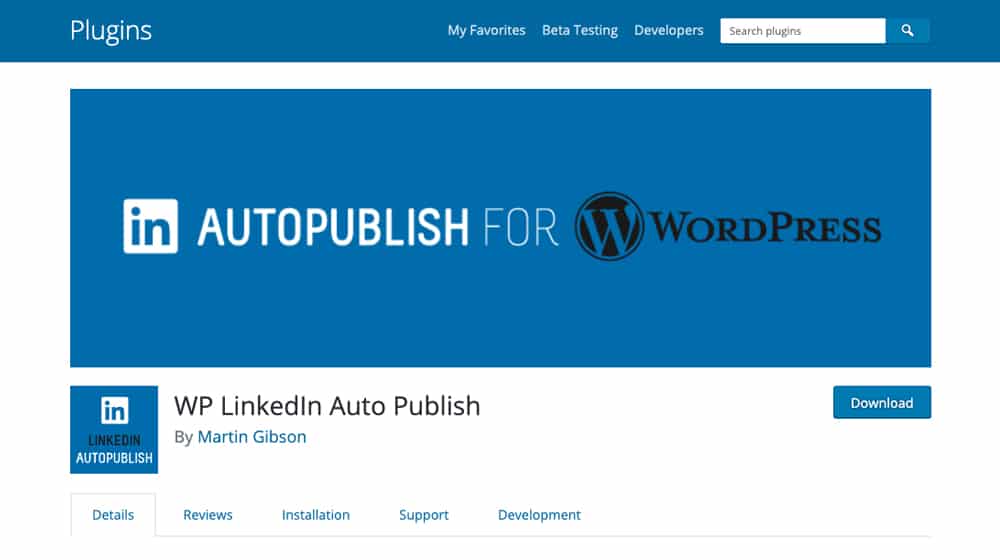The image size is (1000, 560).
Task: Focus the Search plugins input field
Action: pyautogui.click(x=803, y=31)
